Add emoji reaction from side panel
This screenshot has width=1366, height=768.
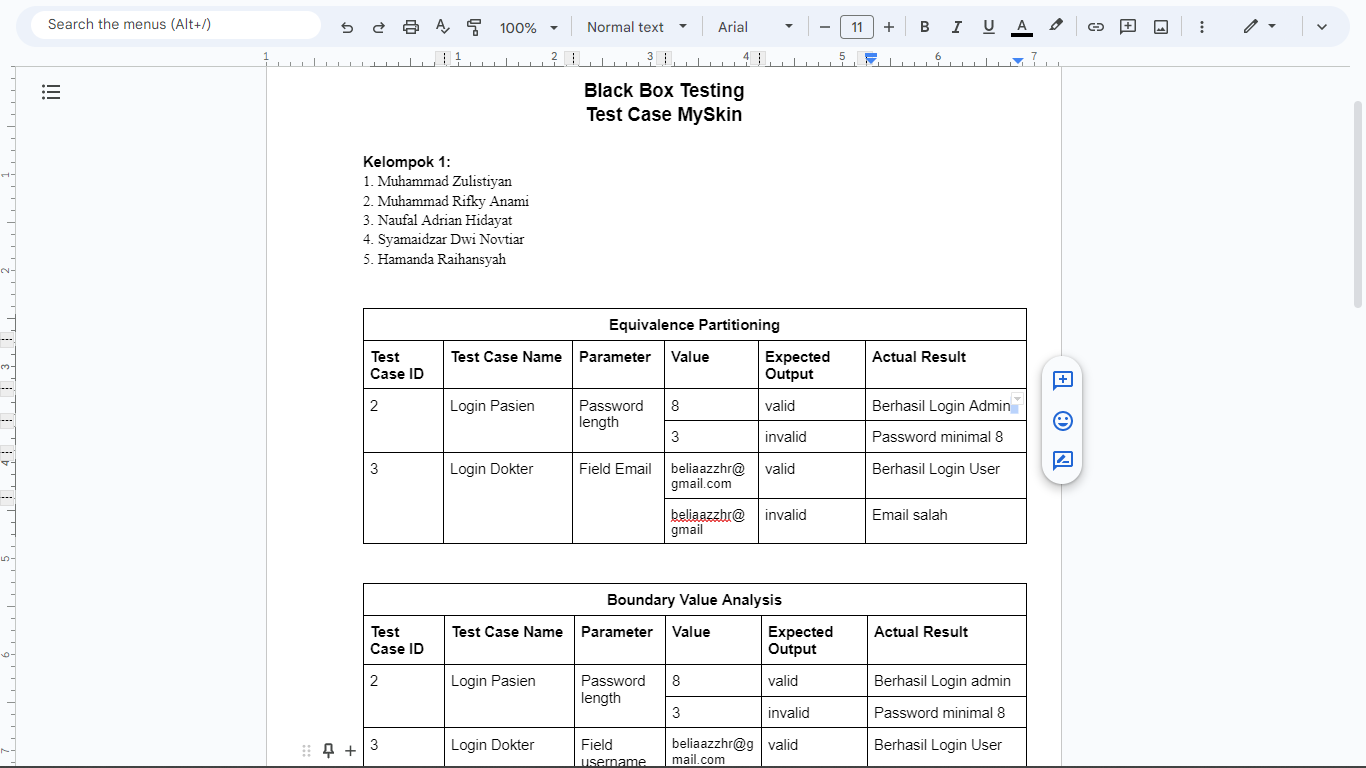point(1062,421)
